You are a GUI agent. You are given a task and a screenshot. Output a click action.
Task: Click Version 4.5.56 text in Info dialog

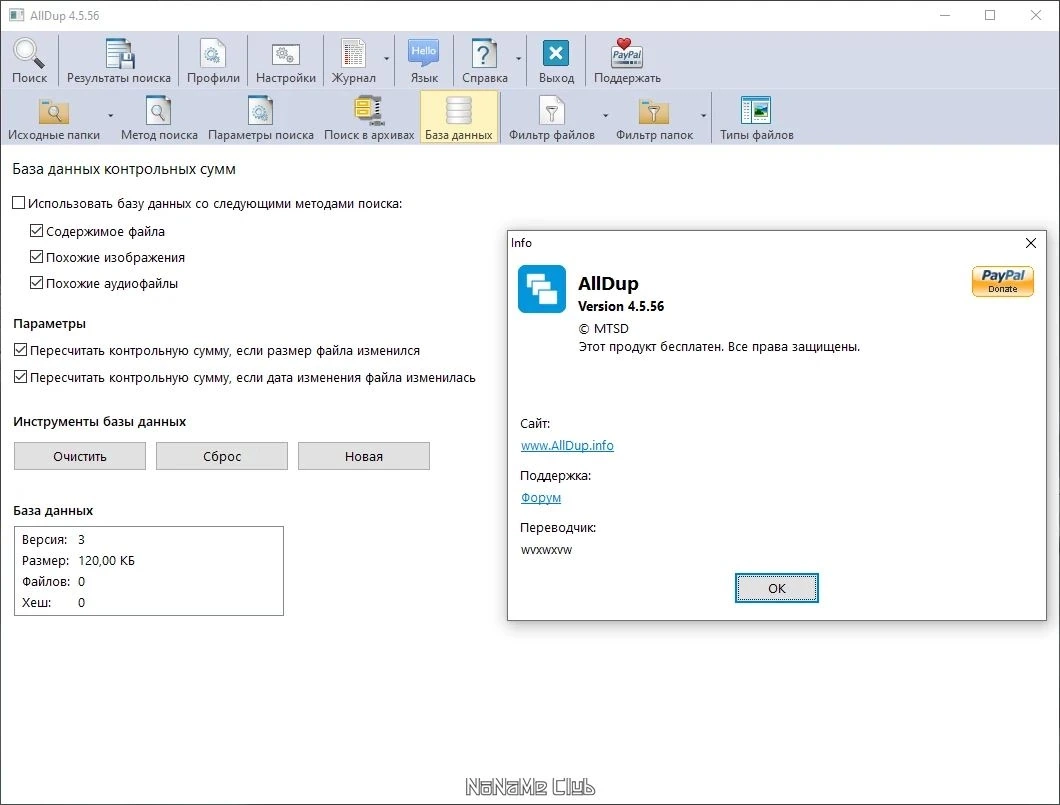click(x=621, y=306)
